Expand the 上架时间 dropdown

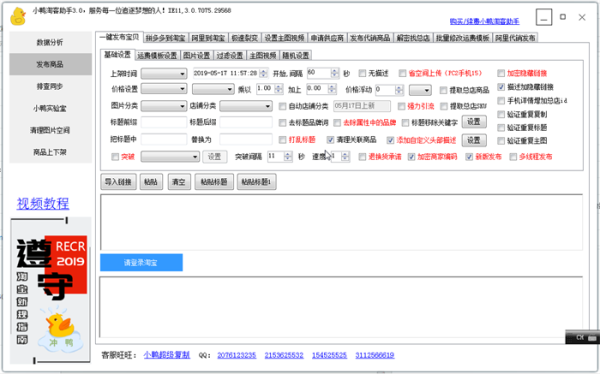click(164, 73)
